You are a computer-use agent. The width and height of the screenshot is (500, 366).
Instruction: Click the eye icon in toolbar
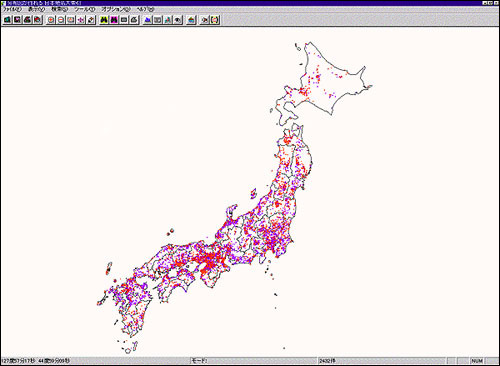(178, 20)
